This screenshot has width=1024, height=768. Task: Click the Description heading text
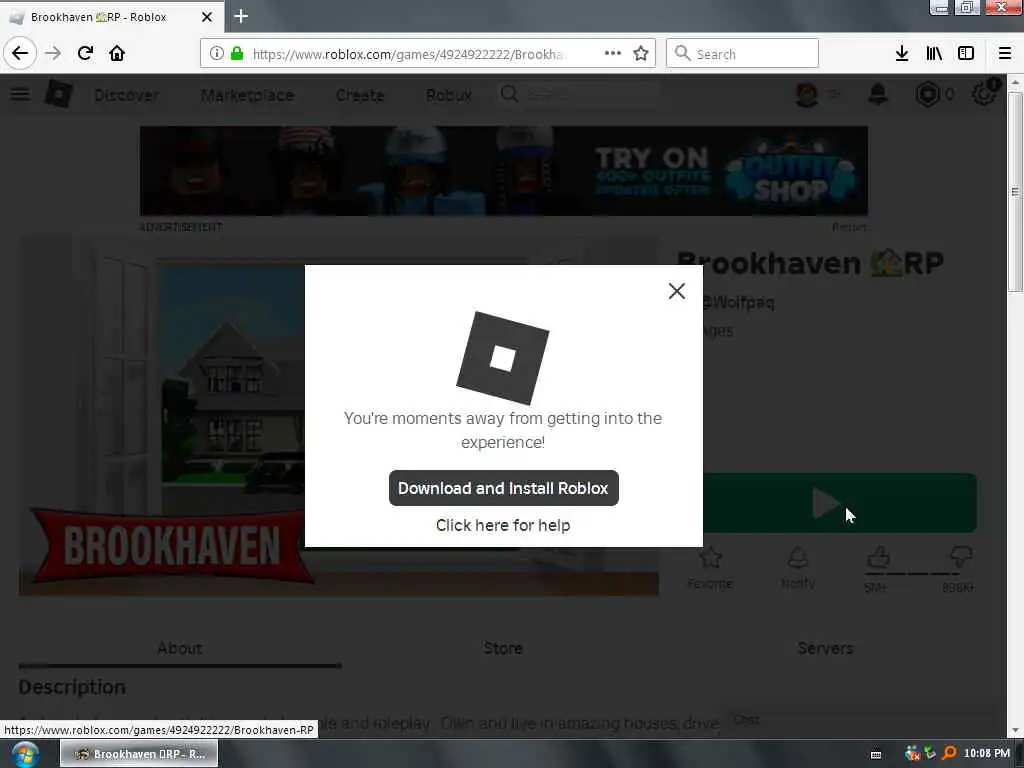coord(72,687)
